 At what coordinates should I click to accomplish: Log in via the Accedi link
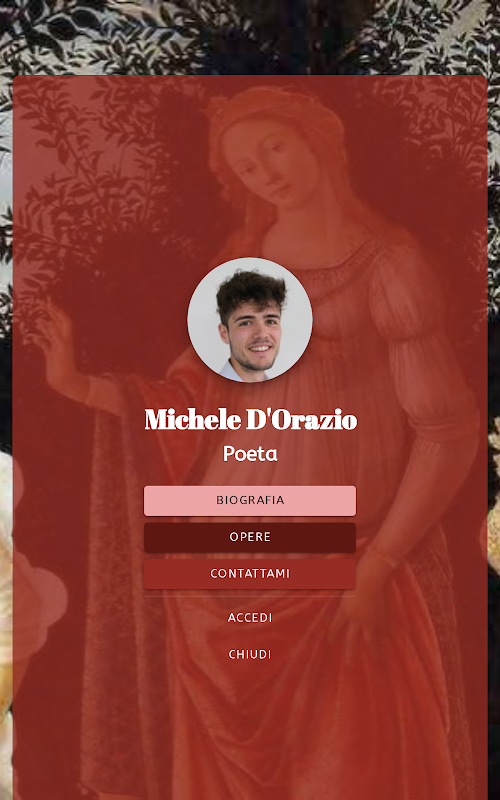click(250, 618)
